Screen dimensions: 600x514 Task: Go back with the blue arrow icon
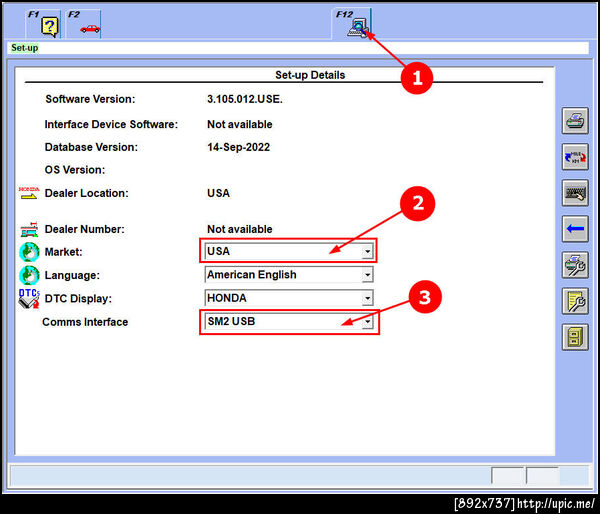pos(575,229)
